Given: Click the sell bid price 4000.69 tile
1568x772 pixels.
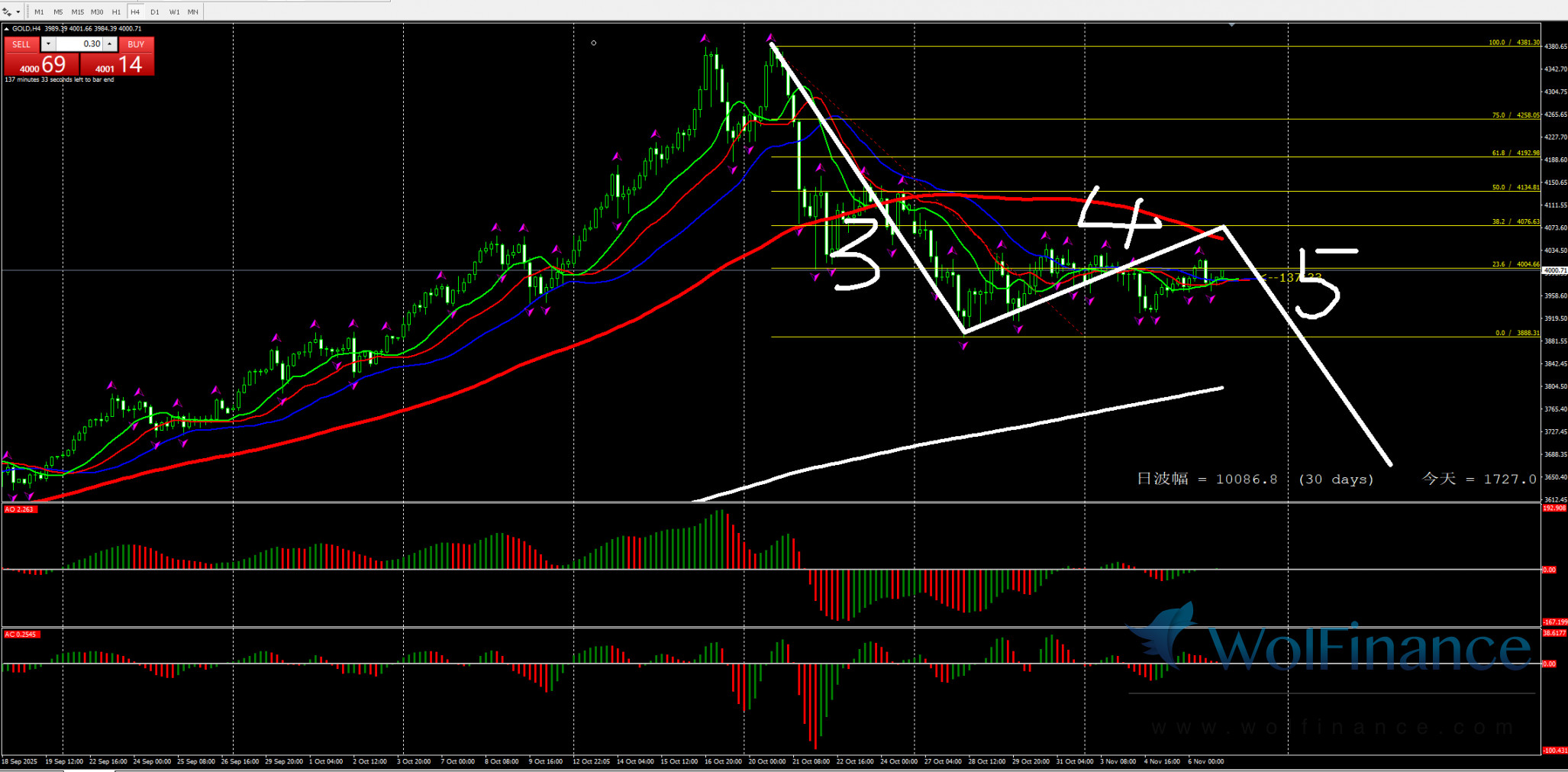Looking at the screenshot, I should click(41, 65).
